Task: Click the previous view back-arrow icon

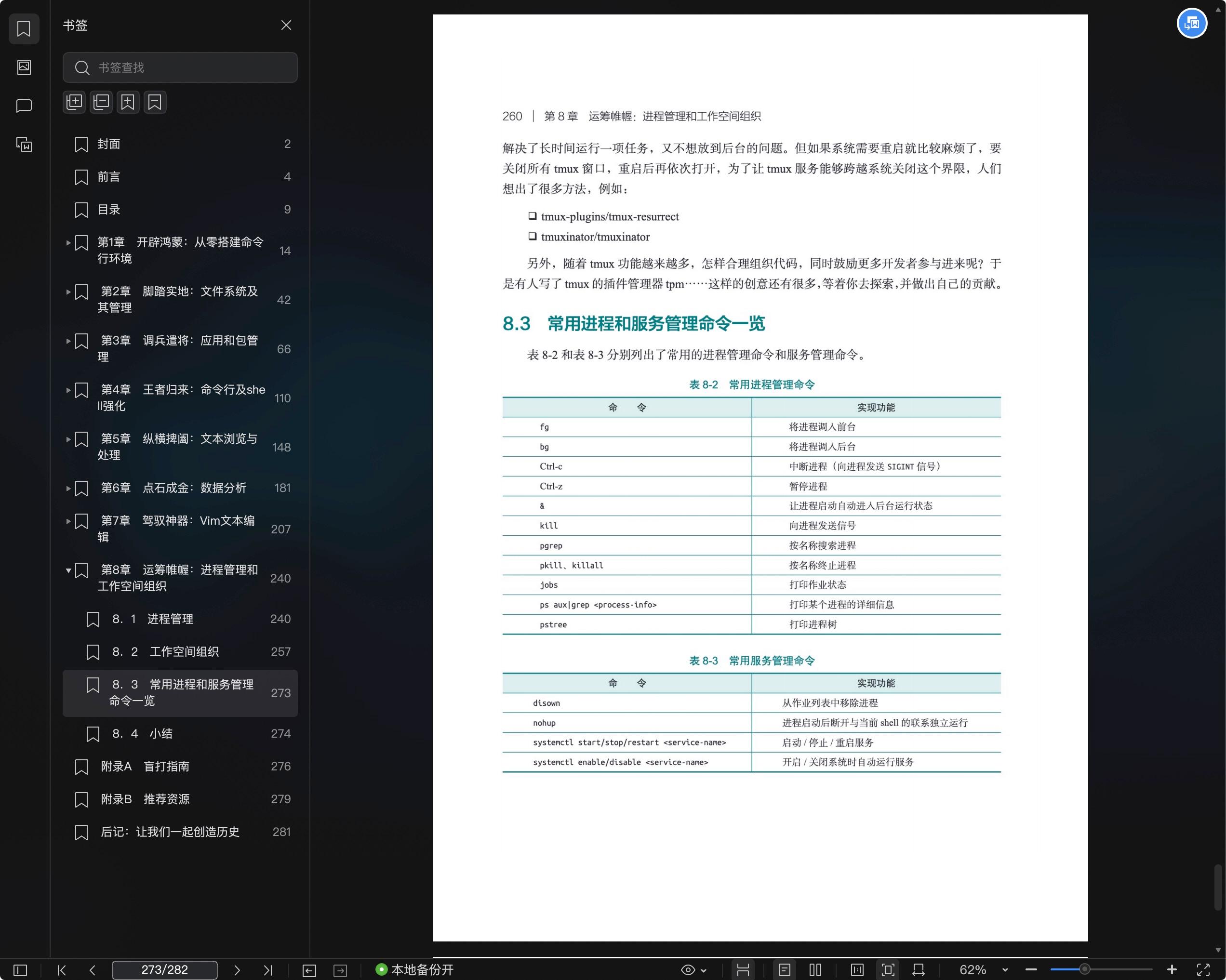Action: click(309, 970)
